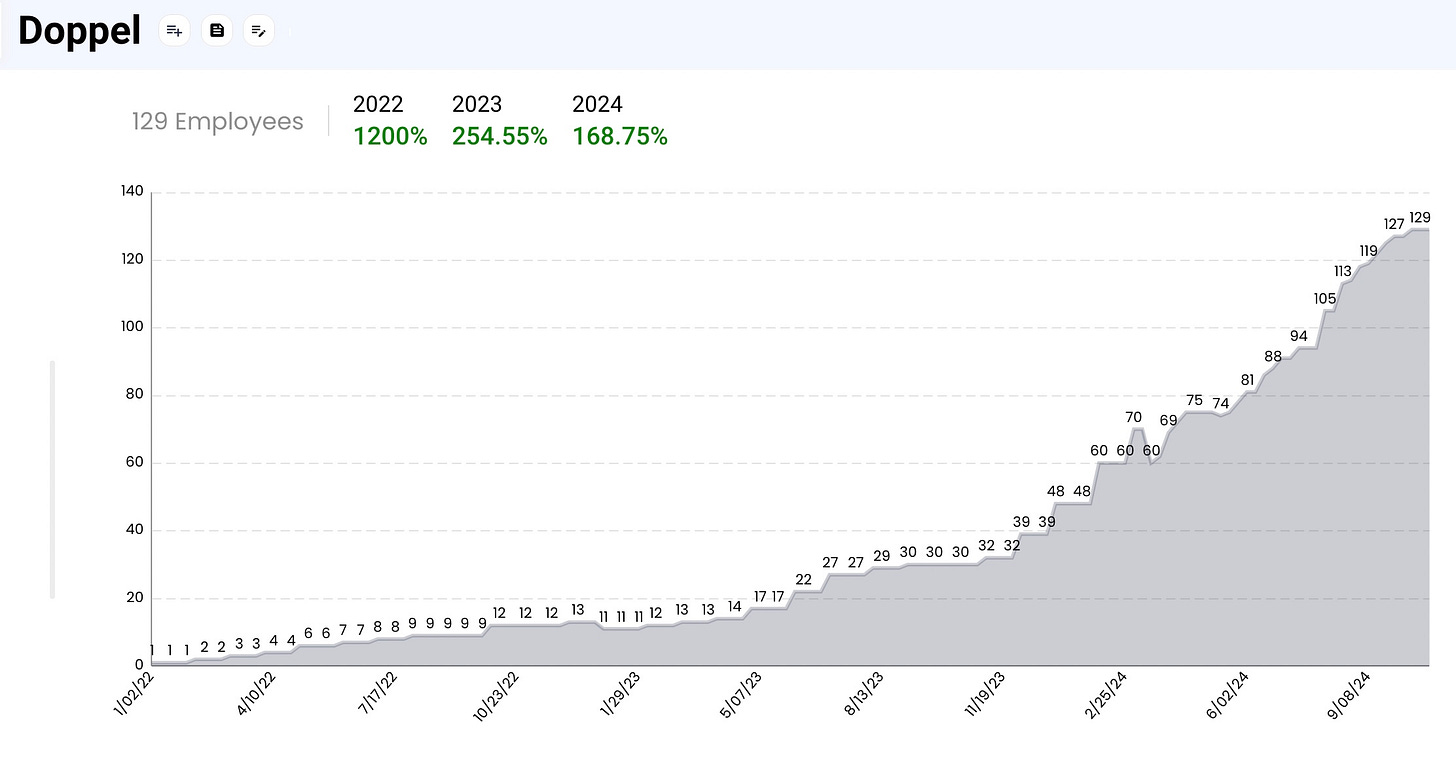This screenshot has height=784, width=1456.
Task: Click the edit-list pencil icon beside Doppel
Action: pyautogui.click(x=259, y=31)
